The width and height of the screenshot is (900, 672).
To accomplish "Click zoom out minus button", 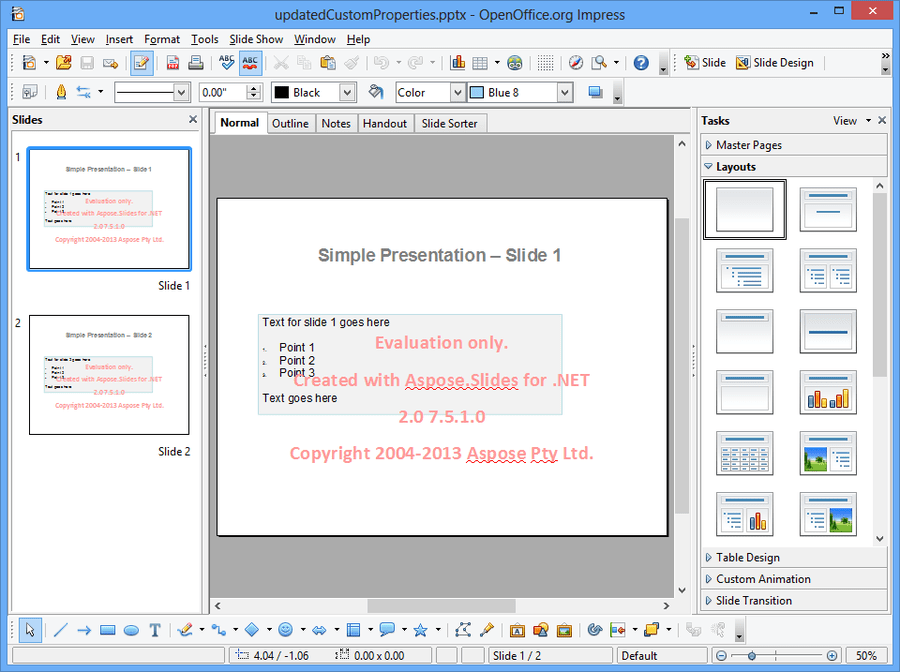I will (x=722, y=655).
